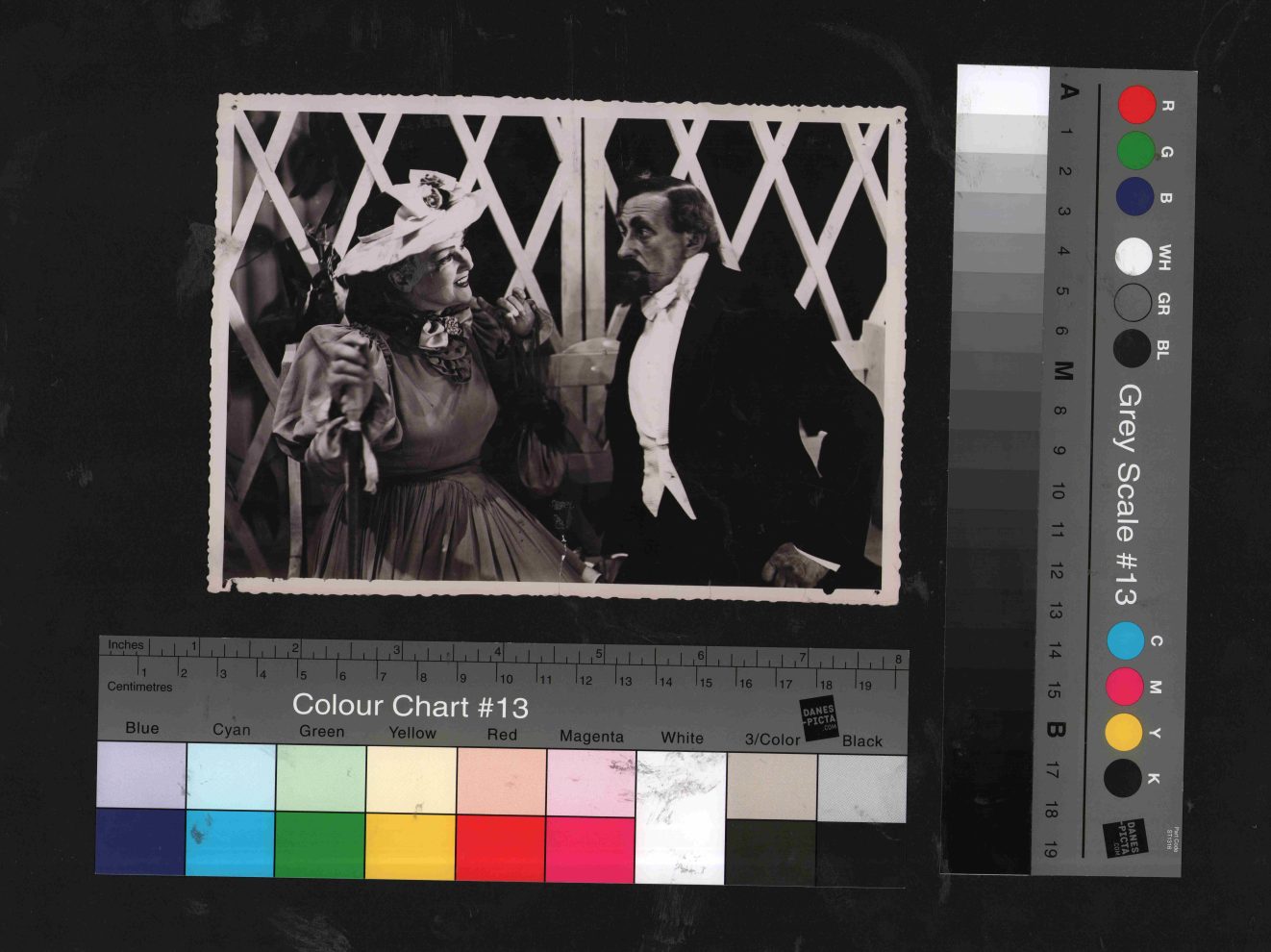Click the black K circle

pos(1123,778)
